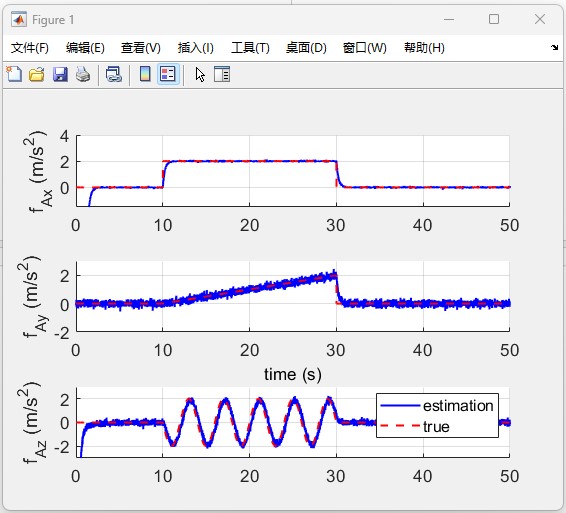Click the f_Az (m/s²) y-axis label

32,422
